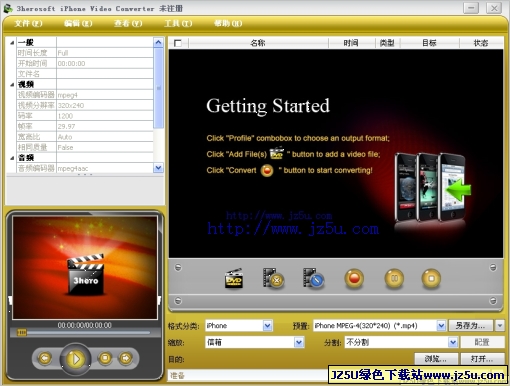Play the preview video
This screenshot has width=510, height=386.
coord(75,359)
